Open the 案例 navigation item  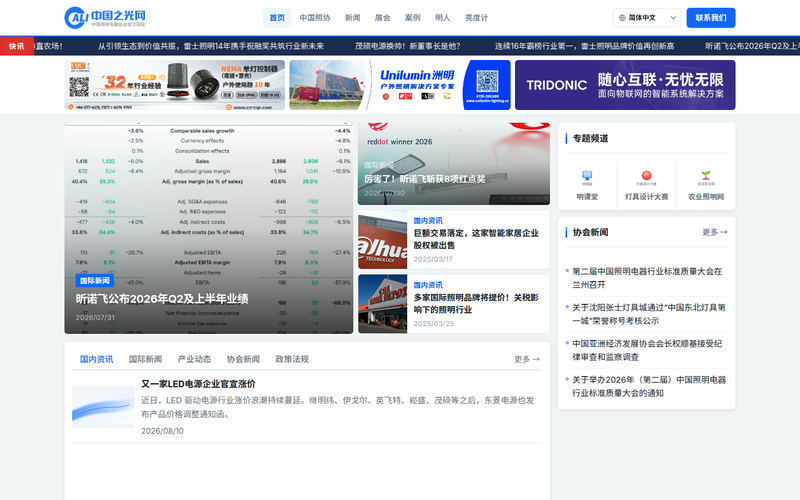click(413, 18)
